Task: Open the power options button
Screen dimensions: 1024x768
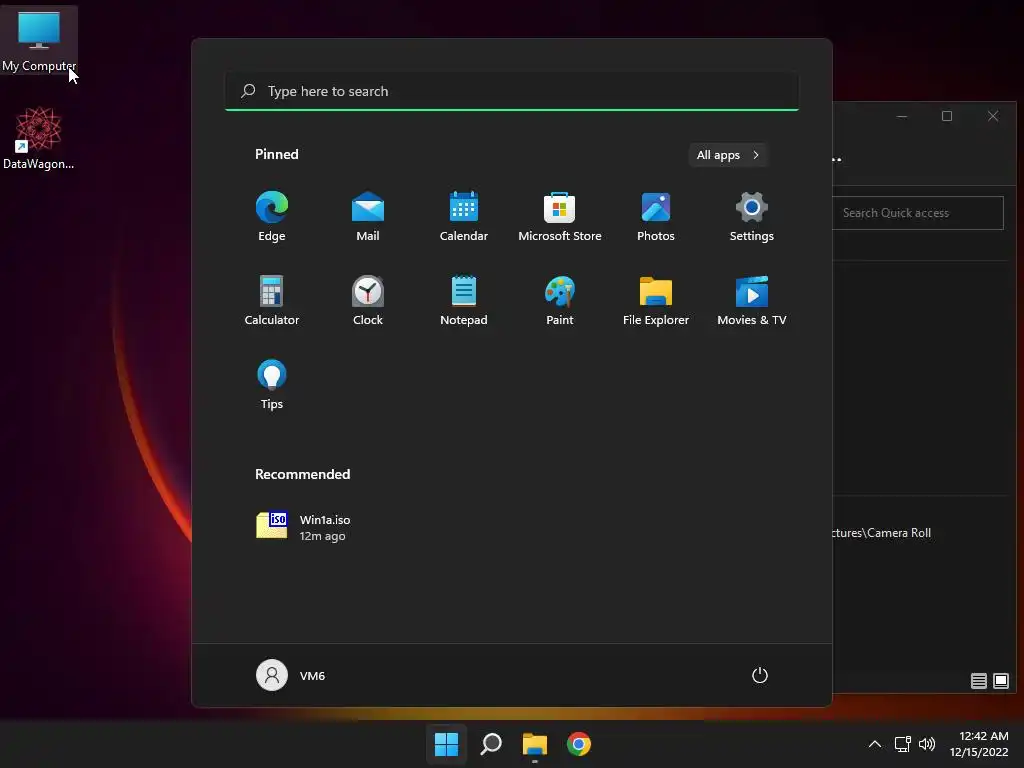Action: [760, 675]
